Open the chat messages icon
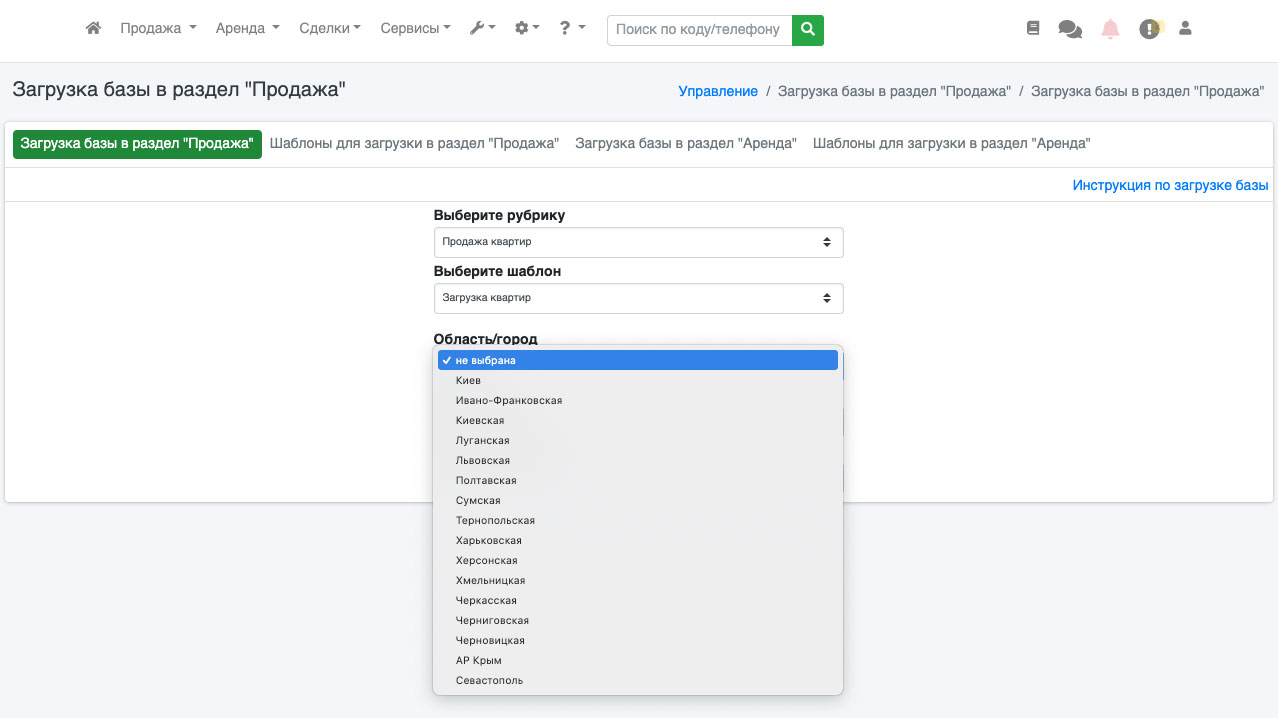Viewport: 1278px width, 718px height. pos(1070,29)
